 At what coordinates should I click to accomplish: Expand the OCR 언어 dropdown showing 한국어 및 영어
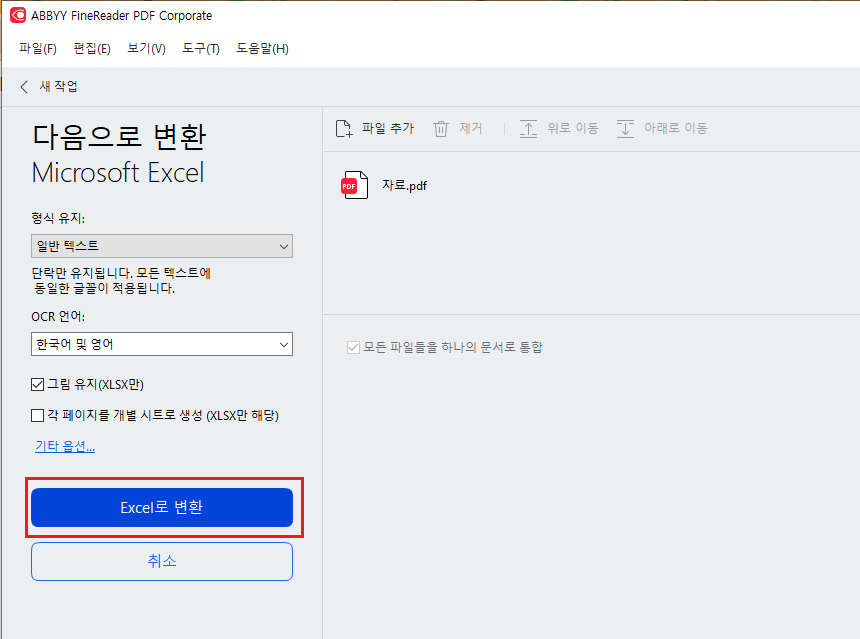click(x=162, y=344)
